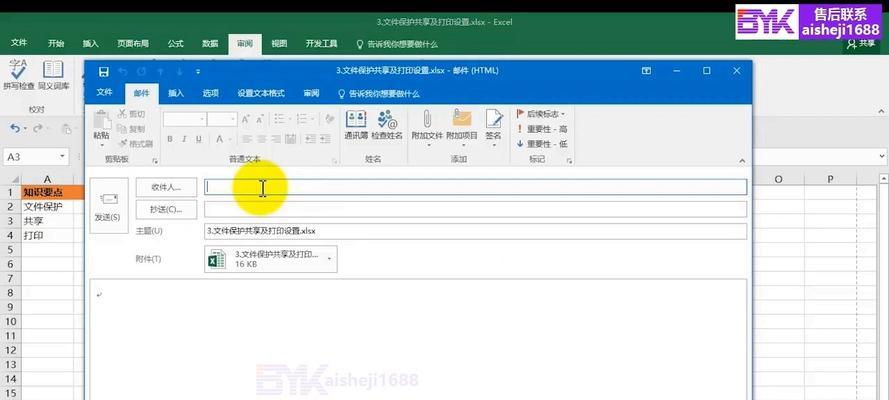Send the email with 发送(S)
The height and width of the screenshot is (400, 889).
[109, 206]
